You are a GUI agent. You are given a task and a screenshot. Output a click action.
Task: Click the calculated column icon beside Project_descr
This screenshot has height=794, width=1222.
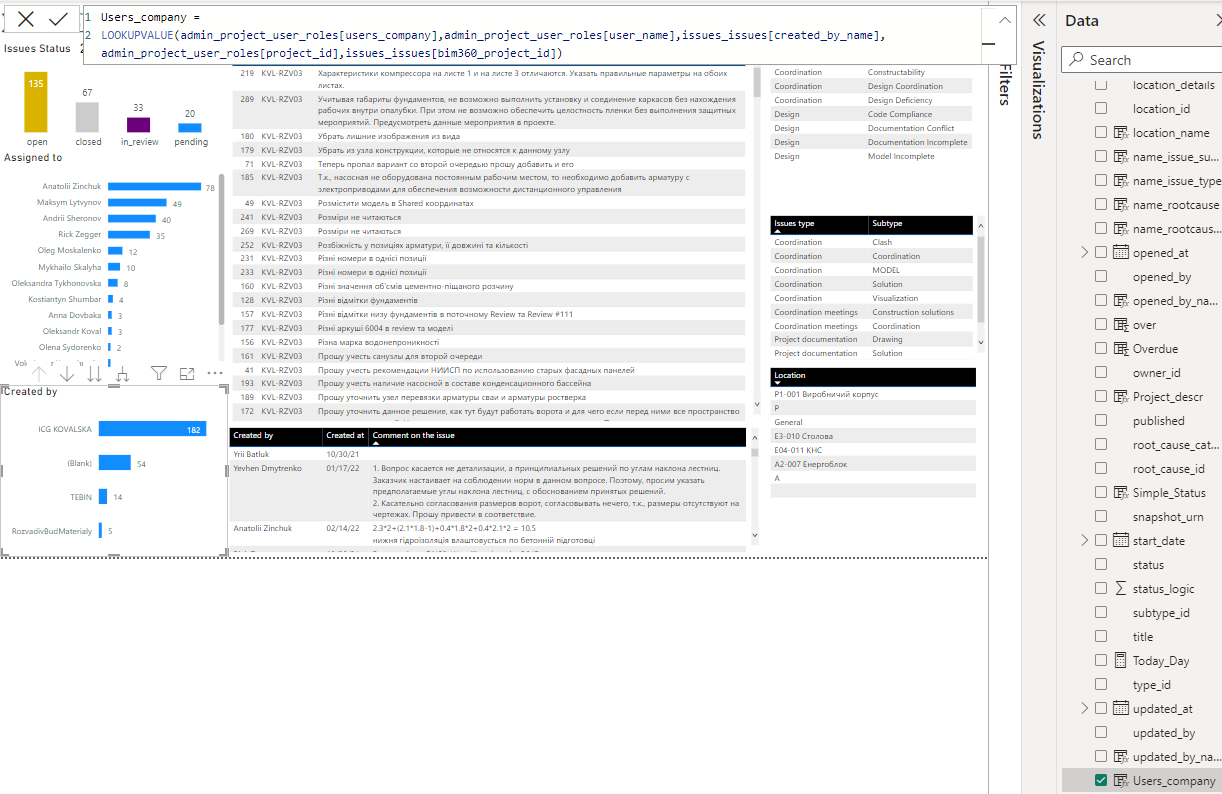[1120, 397]
